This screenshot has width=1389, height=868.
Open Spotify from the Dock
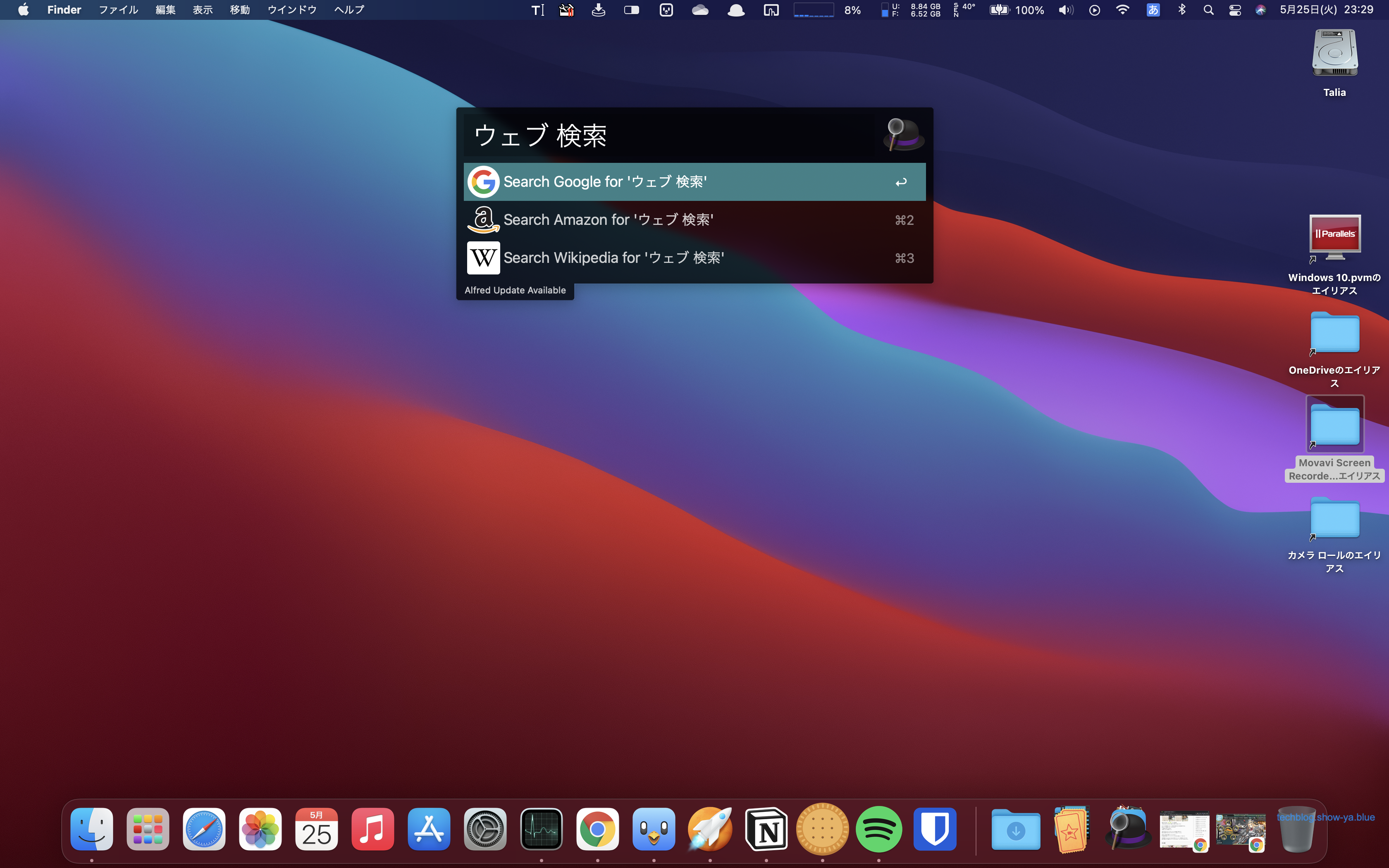coord(878,829)
